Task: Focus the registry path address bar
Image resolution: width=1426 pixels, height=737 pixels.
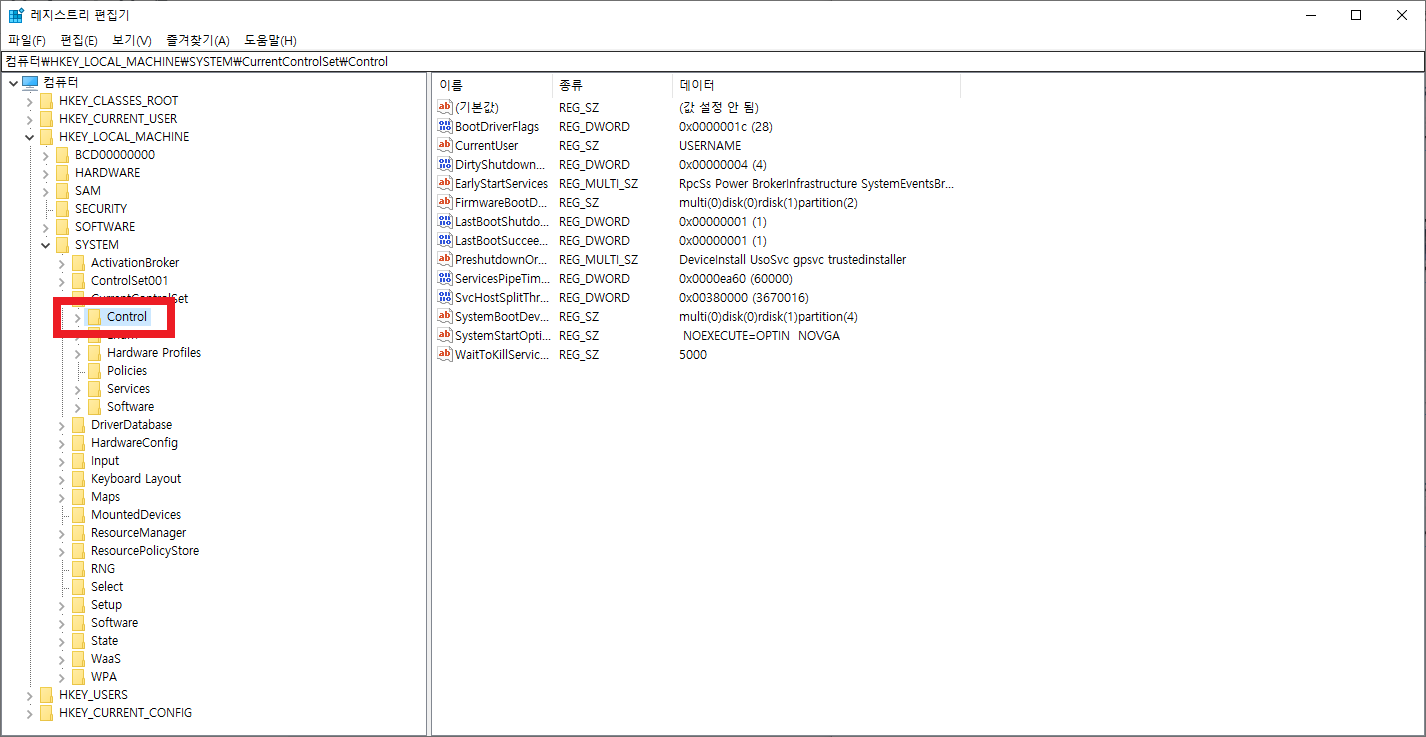Action: pyautogui.click(x=713, y=61)
